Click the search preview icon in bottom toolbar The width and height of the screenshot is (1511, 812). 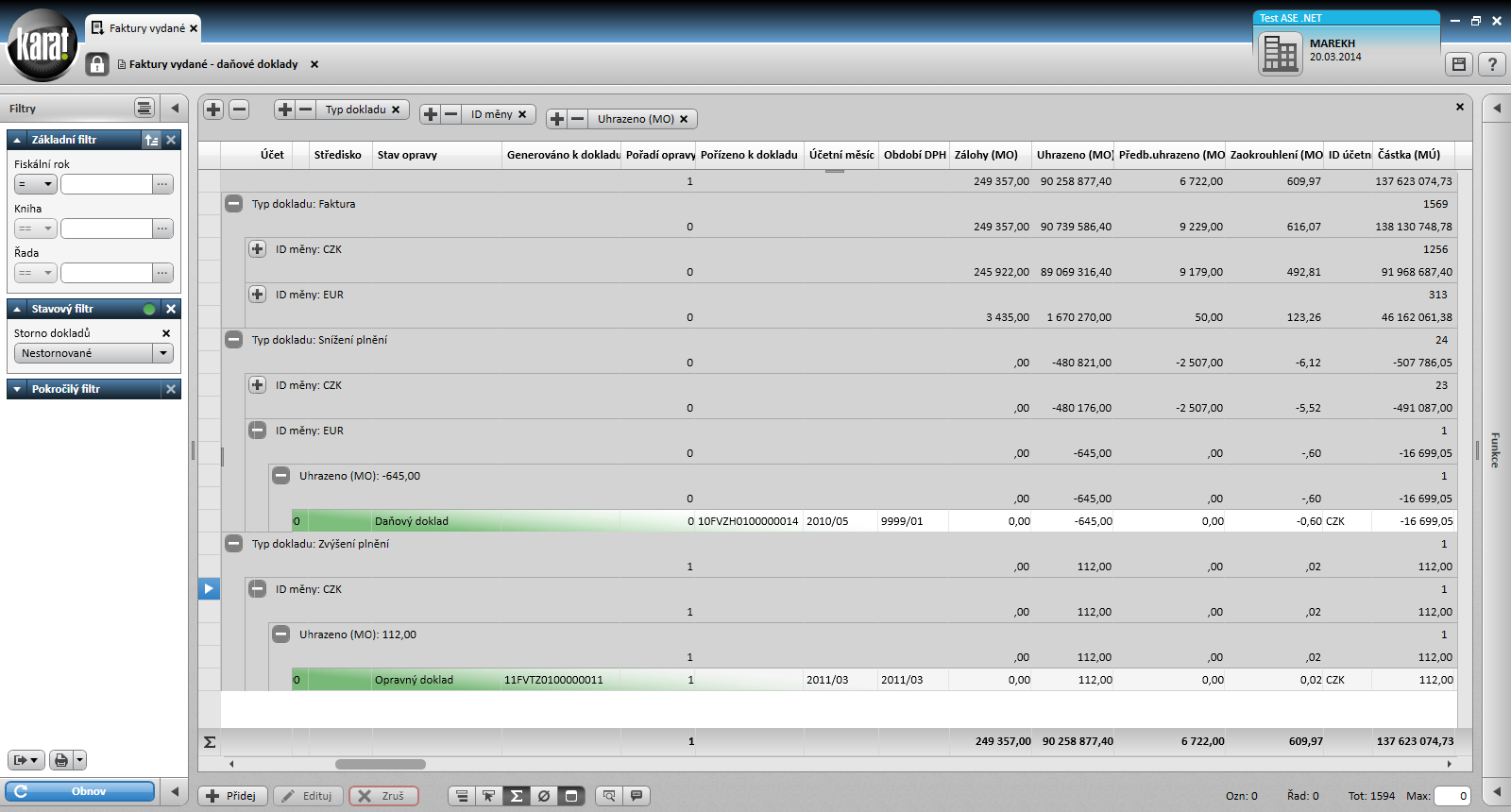(x=609, y=796)
